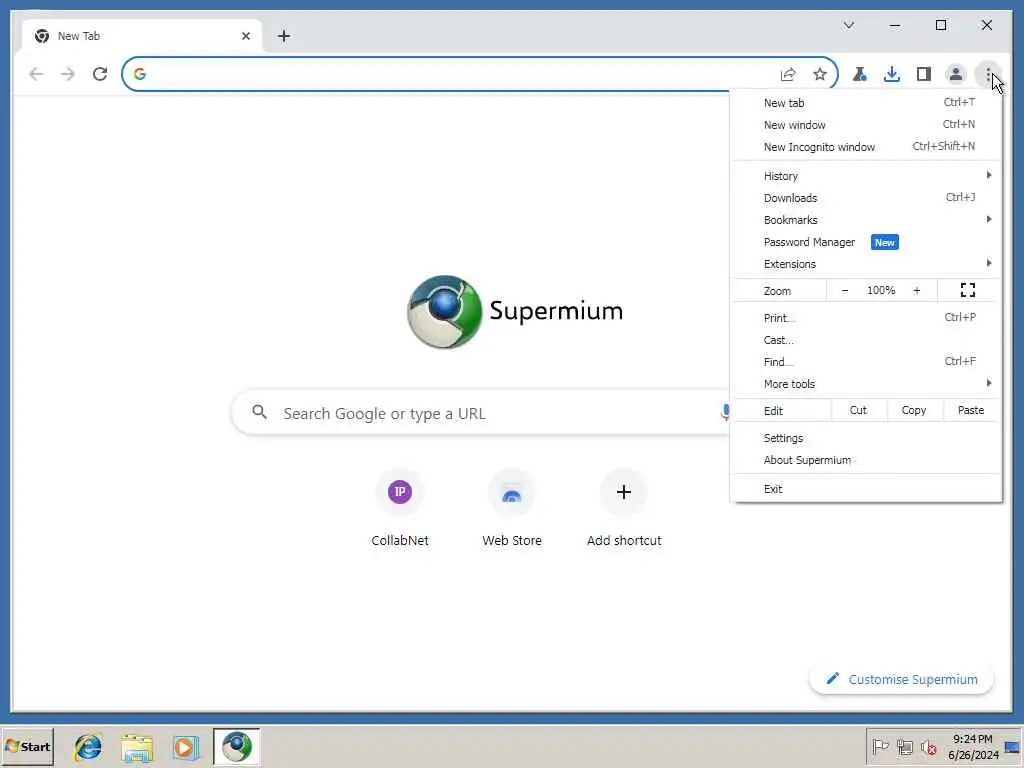Open Windows Explorer folder in taskbar

(137, 747)
